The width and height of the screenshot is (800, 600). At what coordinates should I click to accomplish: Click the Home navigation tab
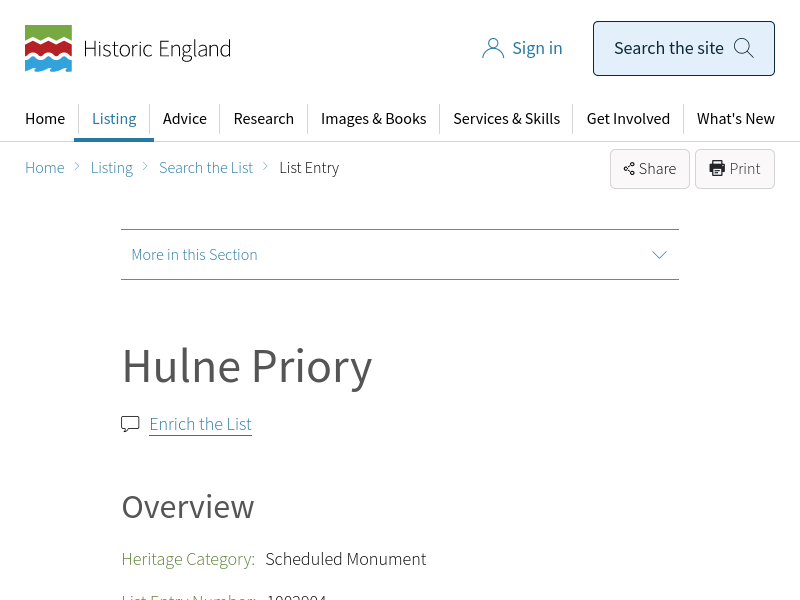pos(45,118)
